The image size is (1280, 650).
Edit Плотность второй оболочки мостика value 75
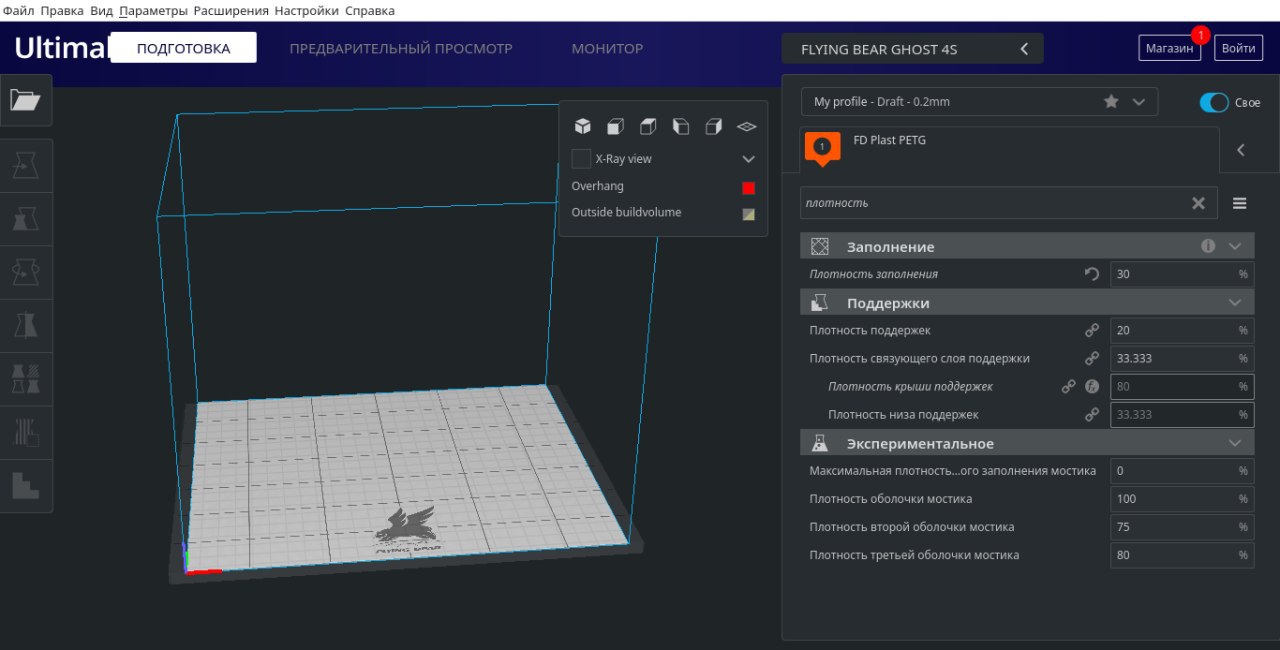coord(1181,526)
